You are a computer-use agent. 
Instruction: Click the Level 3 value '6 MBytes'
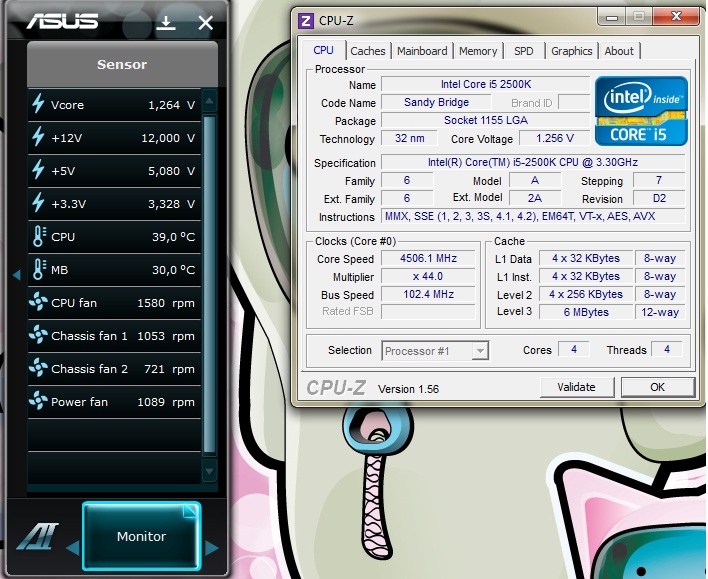pyautogui.click(x=586, y=312)
